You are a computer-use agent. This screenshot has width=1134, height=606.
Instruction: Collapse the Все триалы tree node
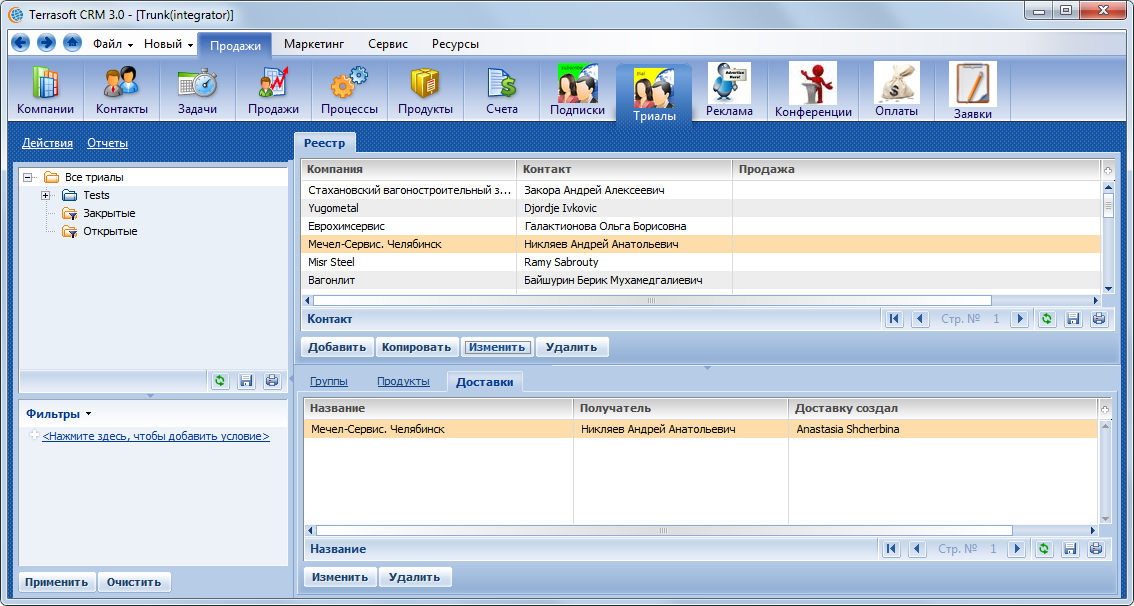(27, 177)
